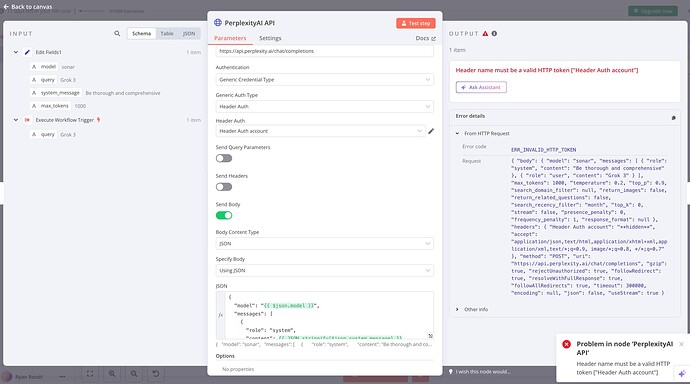This screenshot has height=384, width=690.
Task: Run the Test step button
Action: click(x=416, y=23)
